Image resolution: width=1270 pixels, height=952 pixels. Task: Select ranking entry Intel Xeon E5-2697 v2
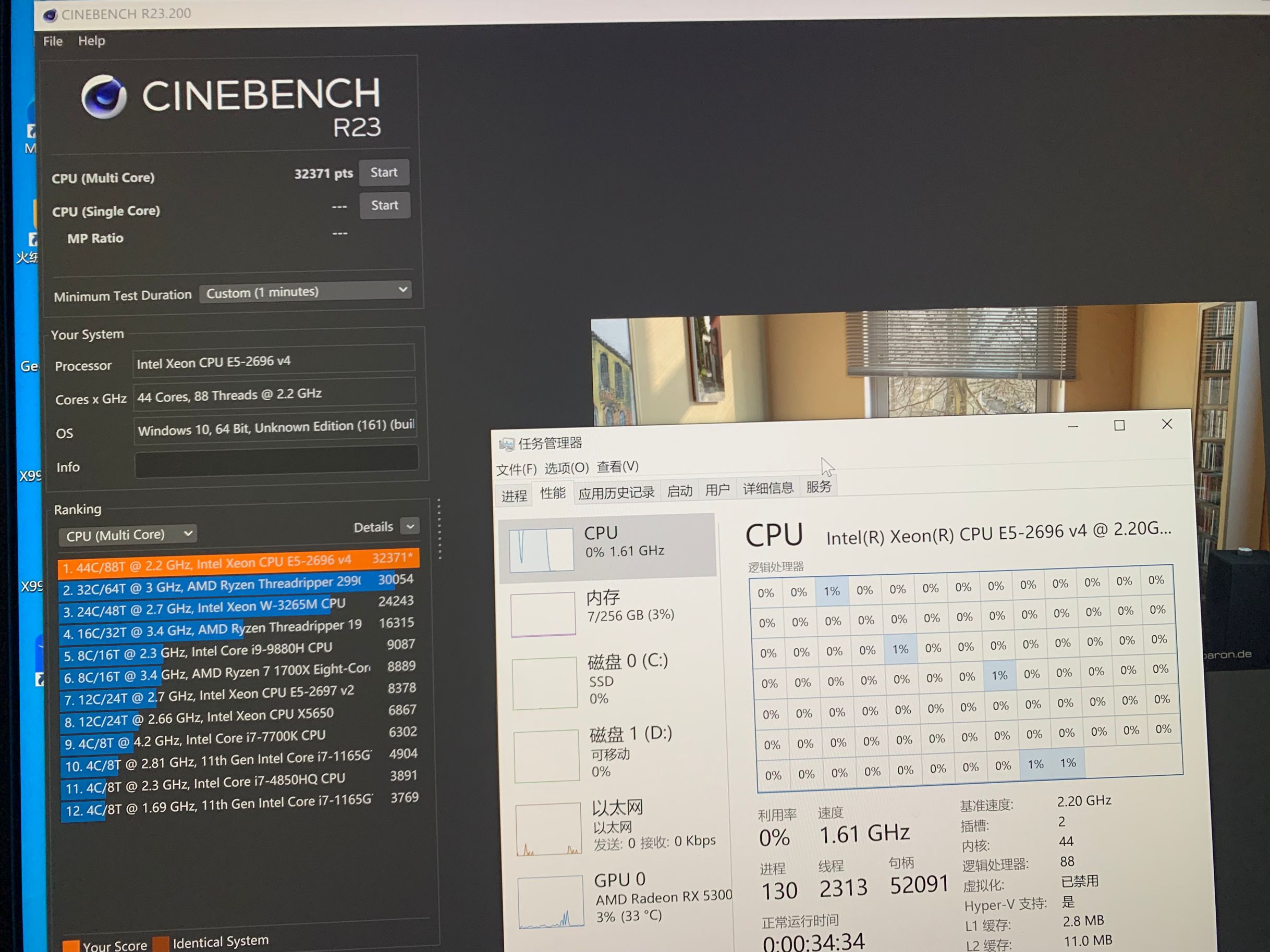tap(240, 695)
